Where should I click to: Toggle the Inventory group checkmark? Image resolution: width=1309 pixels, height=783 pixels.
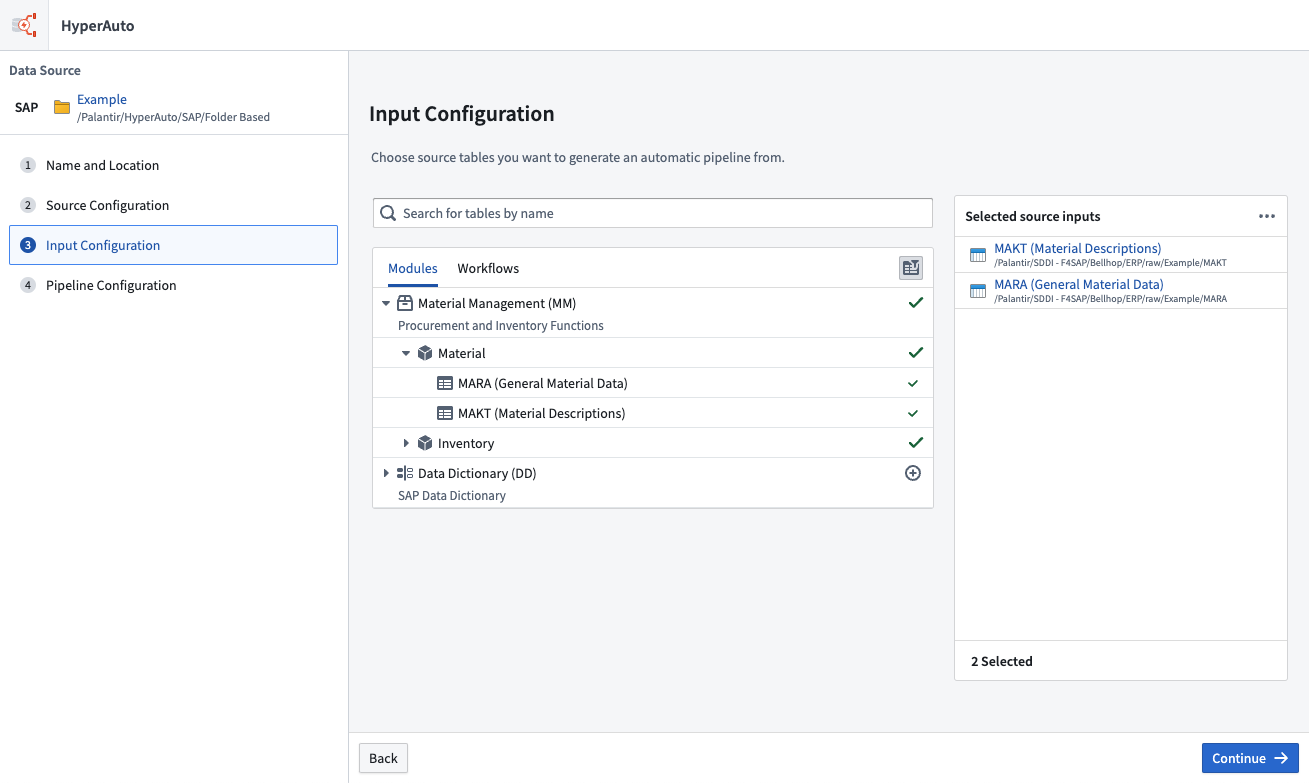[915, 442]
